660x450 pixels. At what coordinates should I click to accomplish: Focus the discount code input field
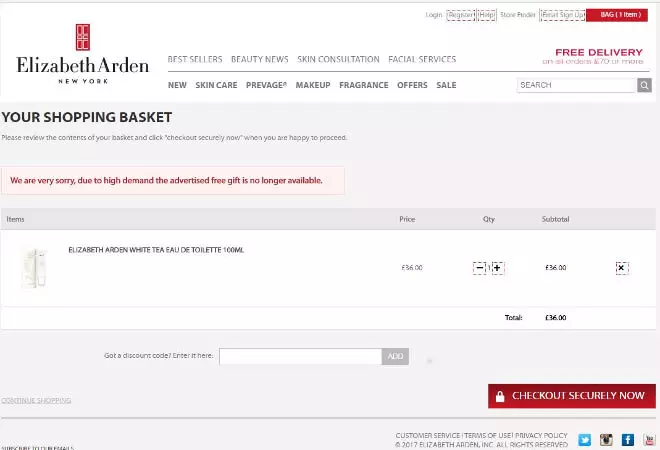click(300, 356)
